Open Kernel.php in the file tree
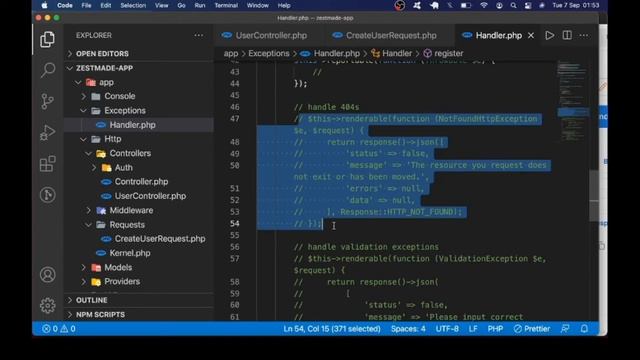Screen dimensions: 640x360 click(x=130, y=253)
